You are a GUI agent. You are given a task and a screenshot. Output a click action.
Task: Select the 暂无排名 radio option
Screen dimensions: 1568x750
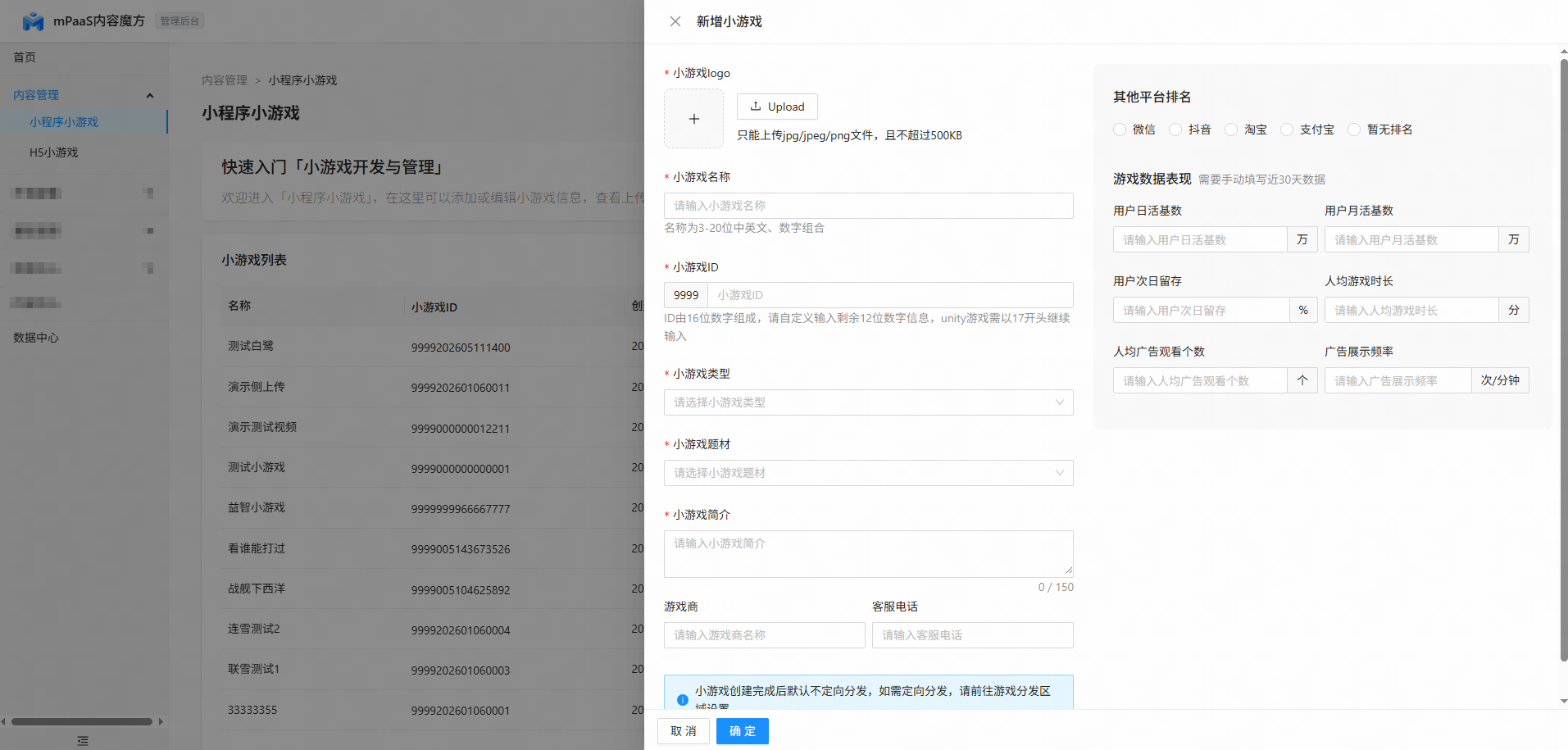pyautogui.click(x=1354, y=130)
